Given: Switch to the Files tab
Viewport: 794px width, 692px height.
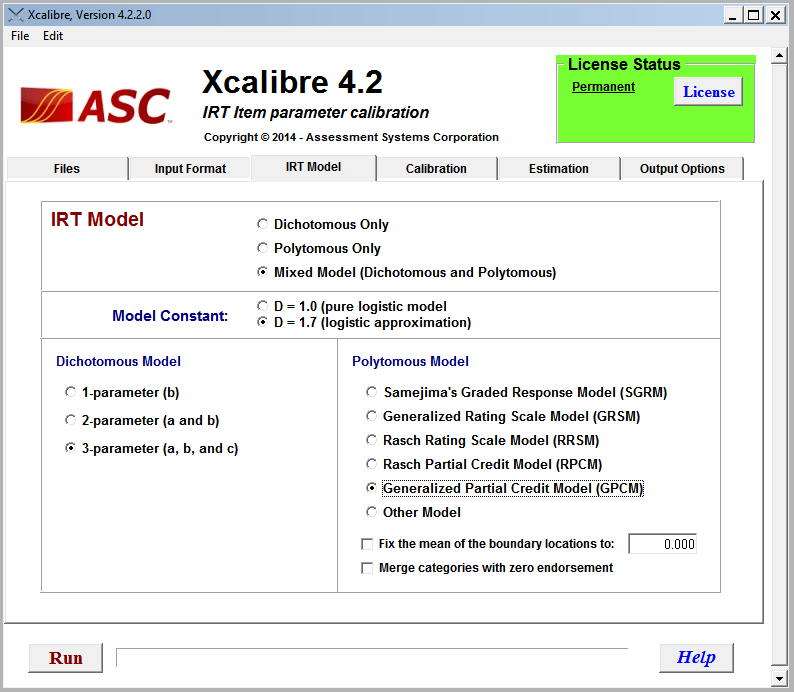Looking at the screenshot, I should click(x=67, y=169).
